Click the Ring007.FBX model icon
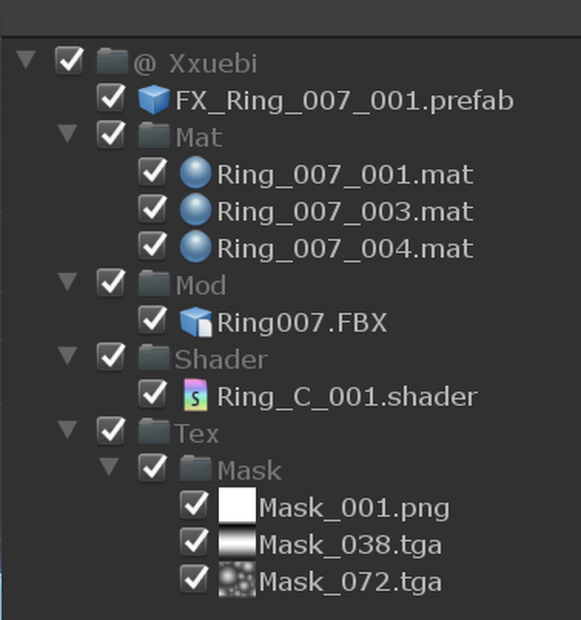Viewport: 581px width, 620px height. (195, 321)
